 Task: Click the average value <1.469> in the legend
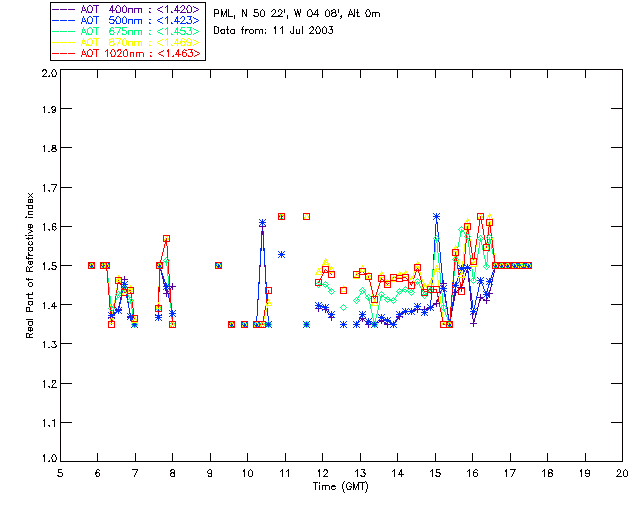click(178, 42)
